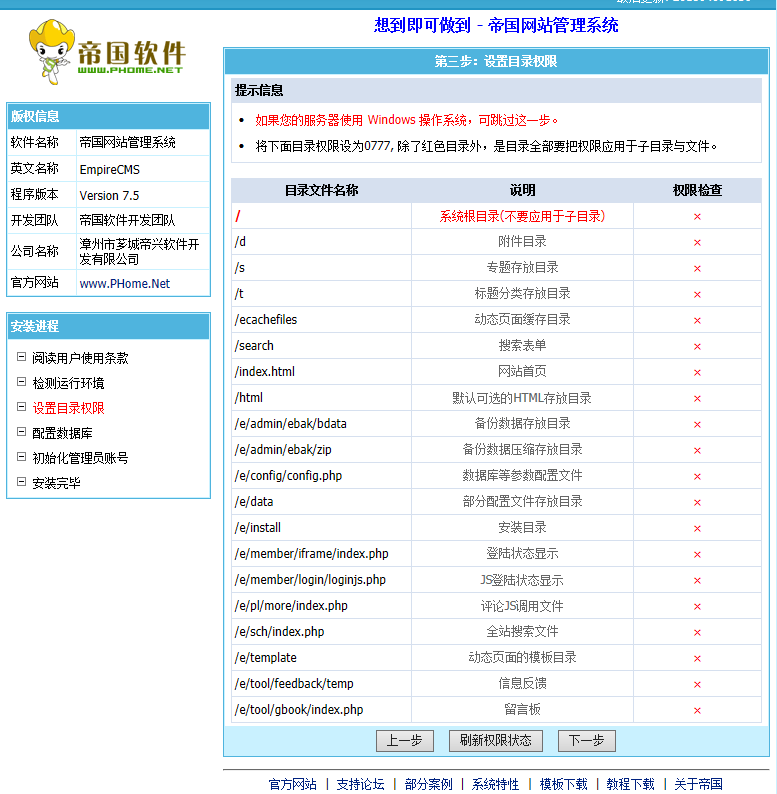
Task: Click the permission X for root directory /
Action: click(697, 216)
